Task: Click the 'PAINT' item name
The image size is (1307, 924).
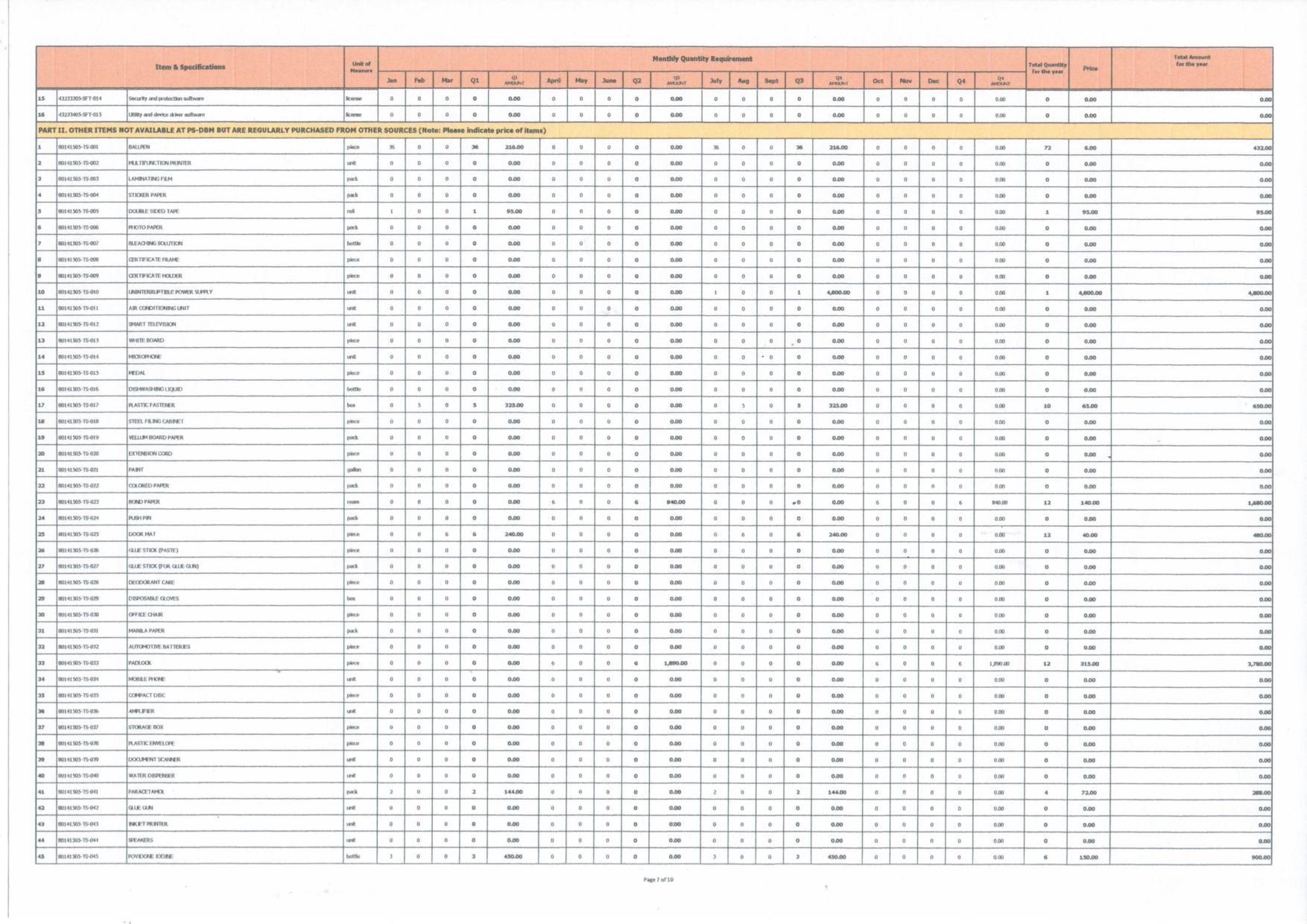Action: tap(136, 470)
